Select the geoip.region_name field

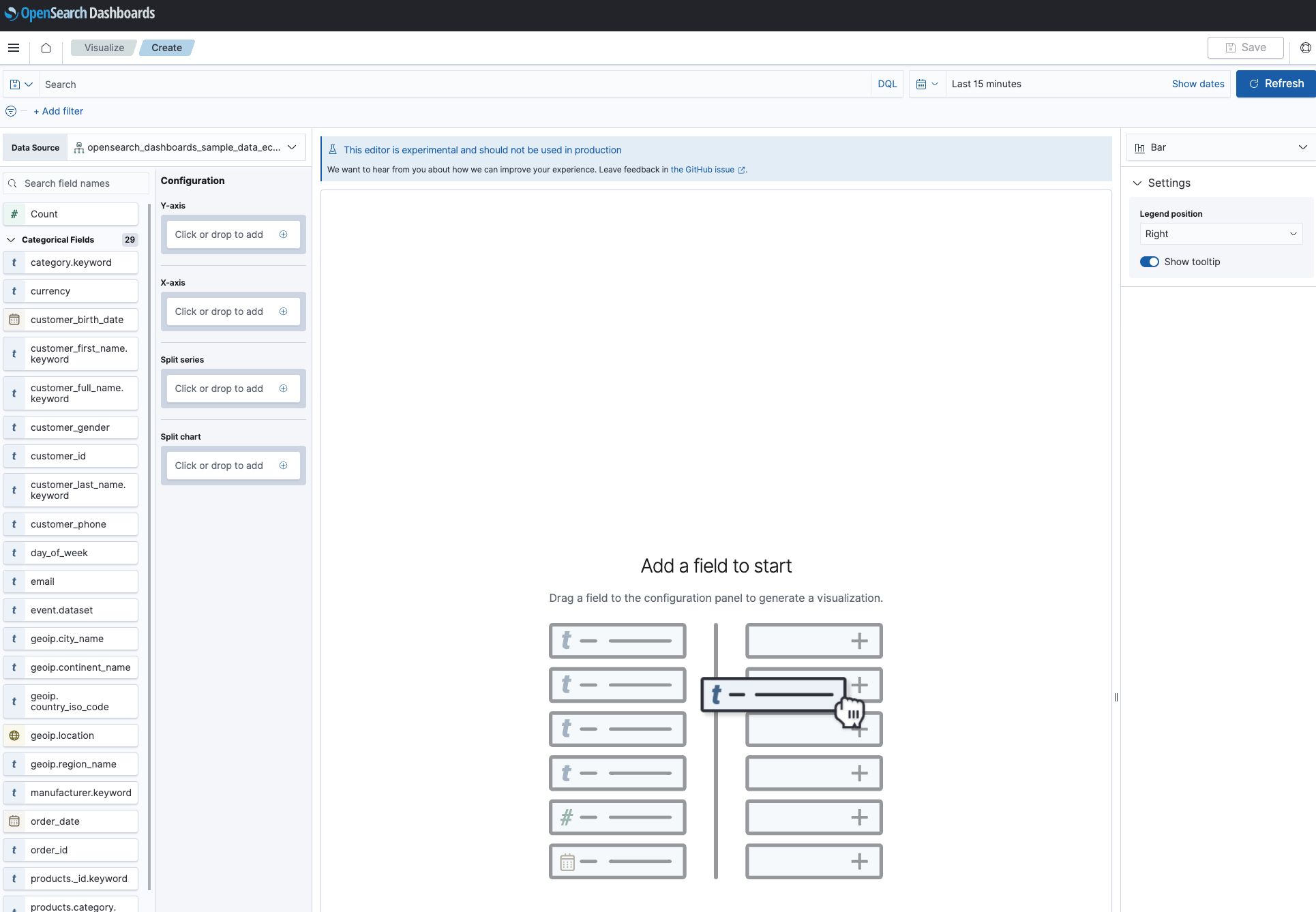71,764
